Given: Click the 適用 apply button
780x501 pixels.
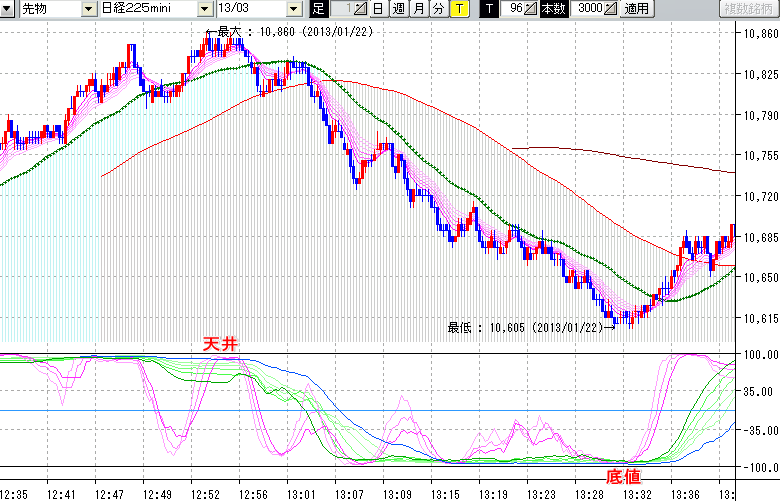Looking at the screenshot, I should point(636,9).
